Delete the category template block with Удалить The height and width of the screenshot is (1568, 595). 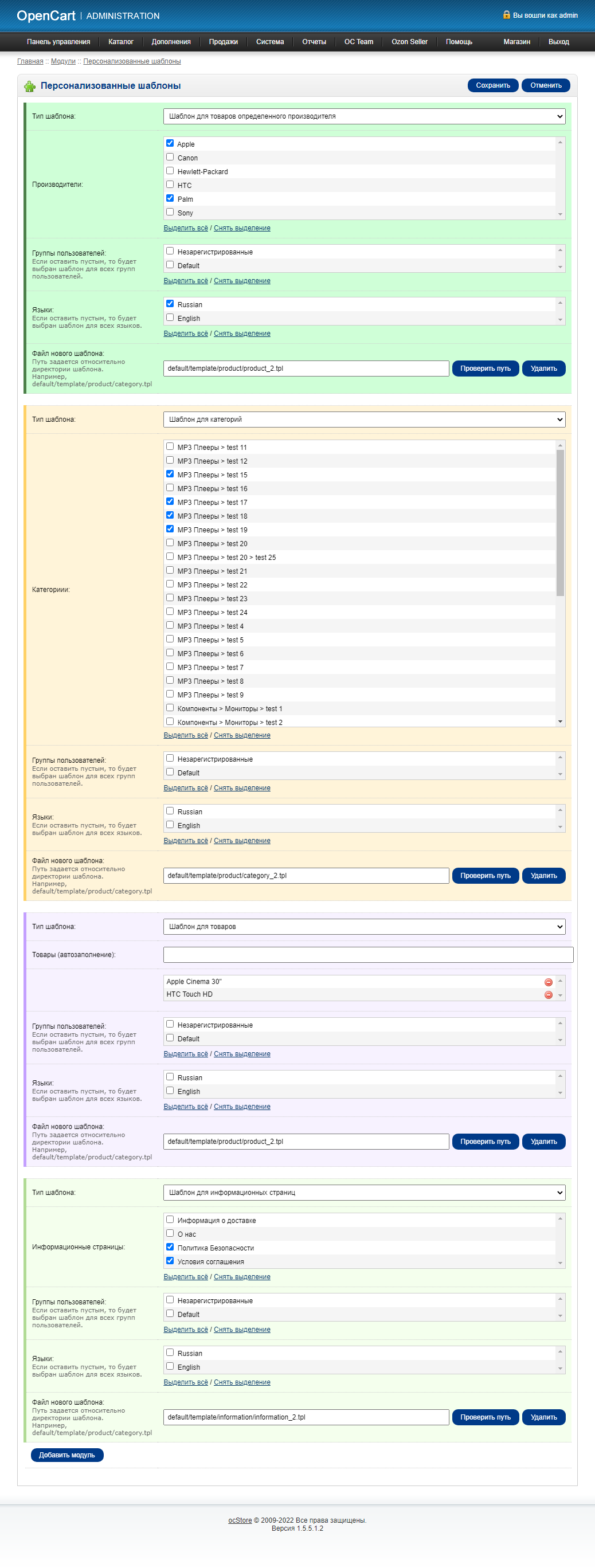pyautogui.click(x=544, y=876)
